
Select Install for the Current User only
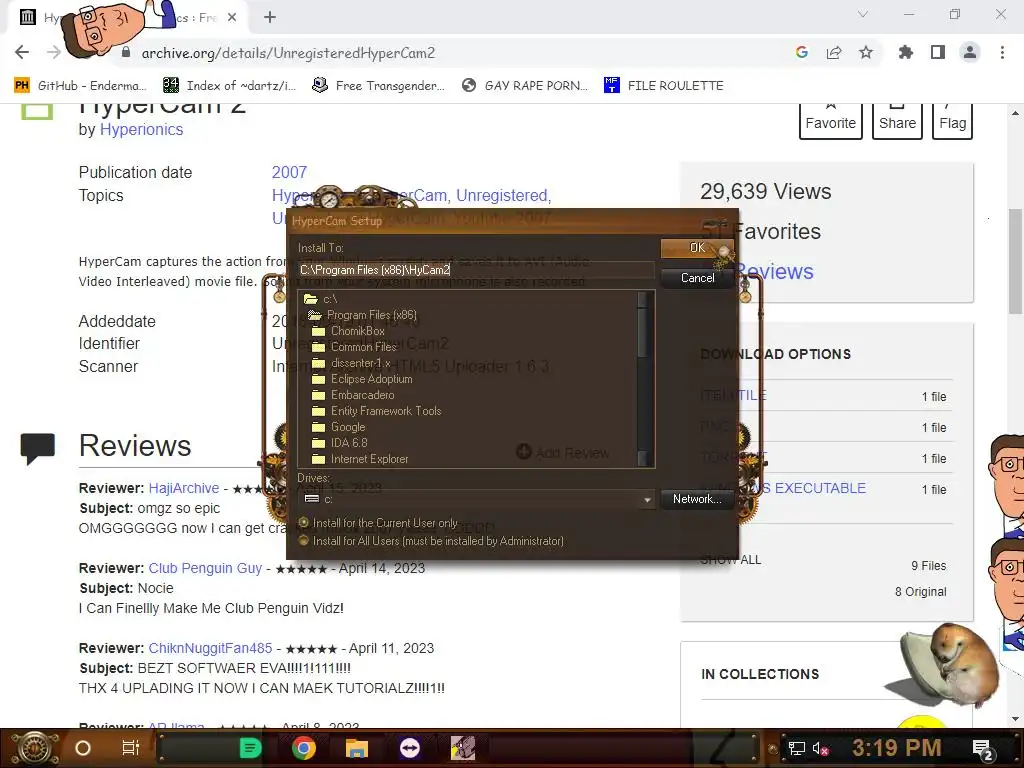pos(378,523)
